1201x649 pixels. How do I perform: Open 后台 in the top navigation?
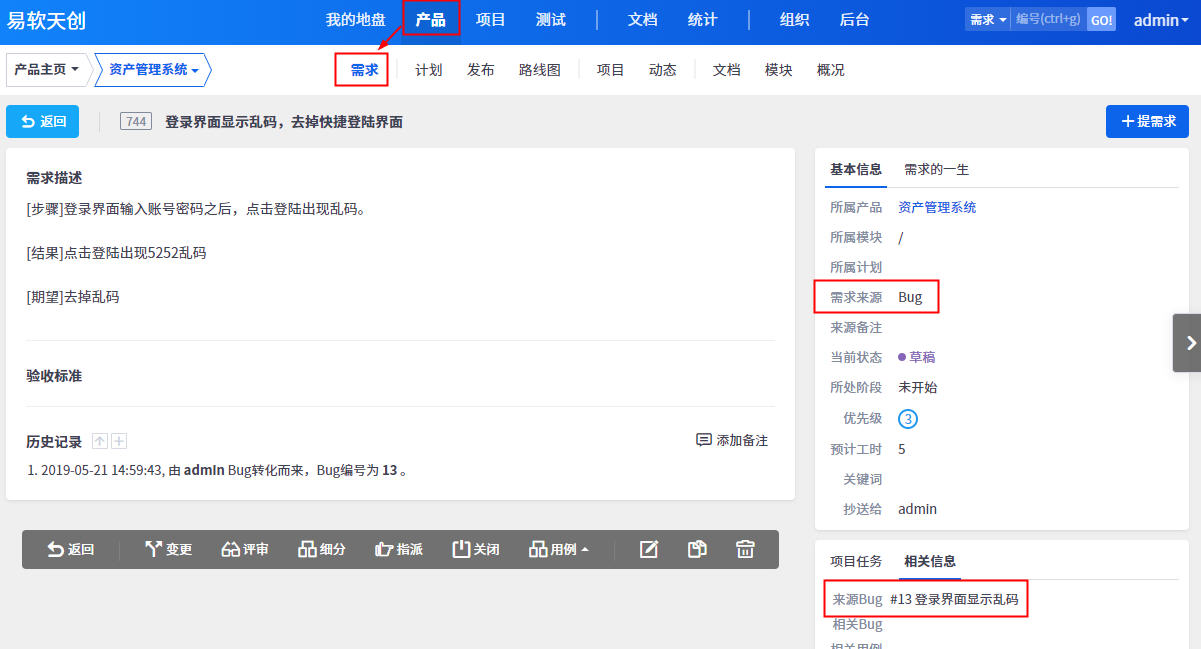click(854, 19)
